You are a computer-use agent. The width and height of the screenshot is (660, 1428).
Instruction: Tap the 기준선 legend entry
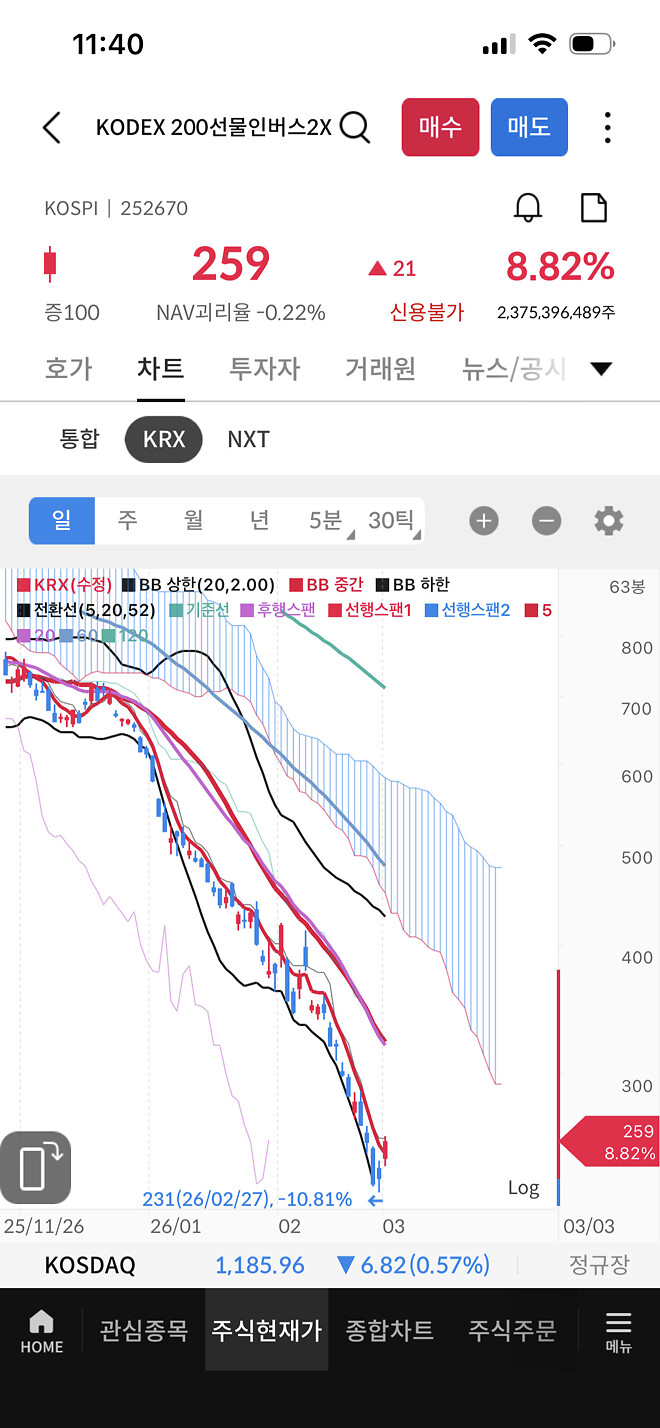[200, 609]
